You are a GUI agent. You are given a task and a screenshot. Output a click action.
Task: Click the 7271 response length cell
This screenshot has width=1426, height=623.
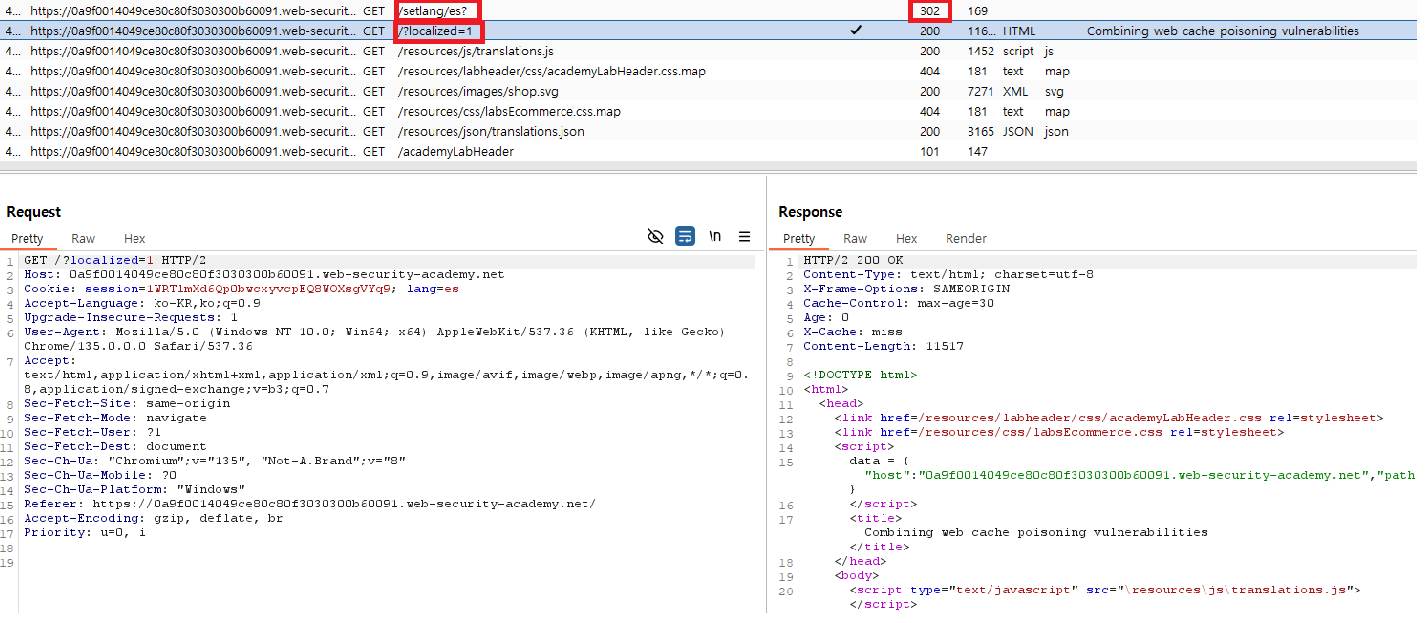pos(981,91)
